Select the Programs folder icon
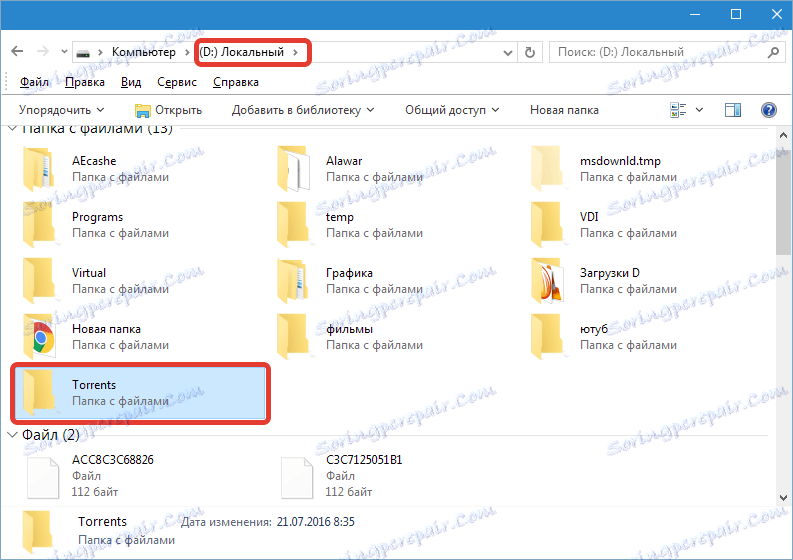Screen dimensions: 793x560 coord(38,225)
